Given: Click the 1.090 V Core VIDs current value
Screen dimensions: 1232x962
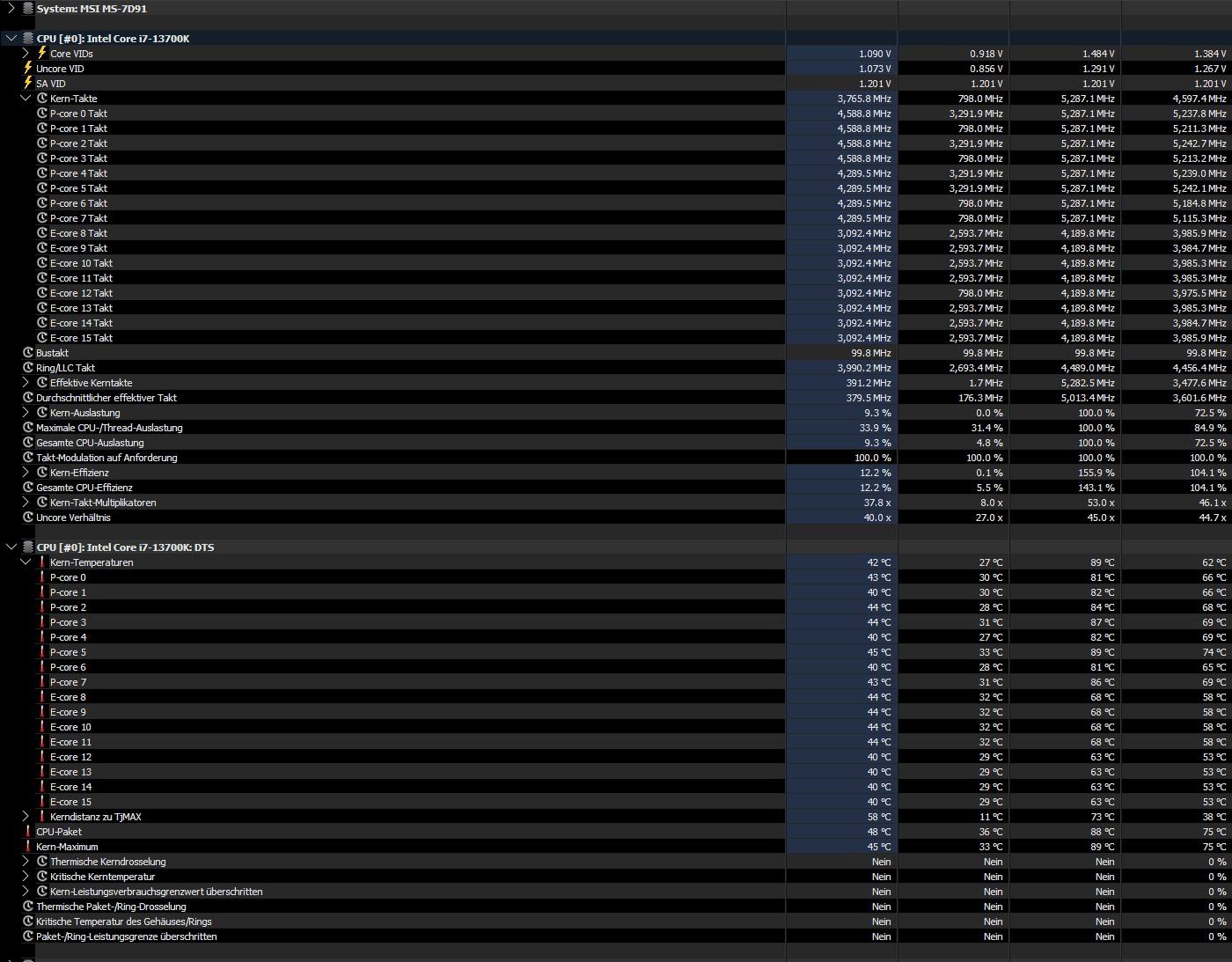Looking at the screenshot, I should point(875,54).
